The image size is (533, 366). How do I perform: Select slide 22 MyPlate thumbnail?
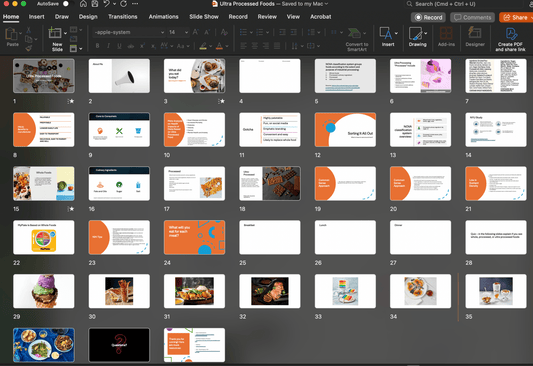point(44,237)
